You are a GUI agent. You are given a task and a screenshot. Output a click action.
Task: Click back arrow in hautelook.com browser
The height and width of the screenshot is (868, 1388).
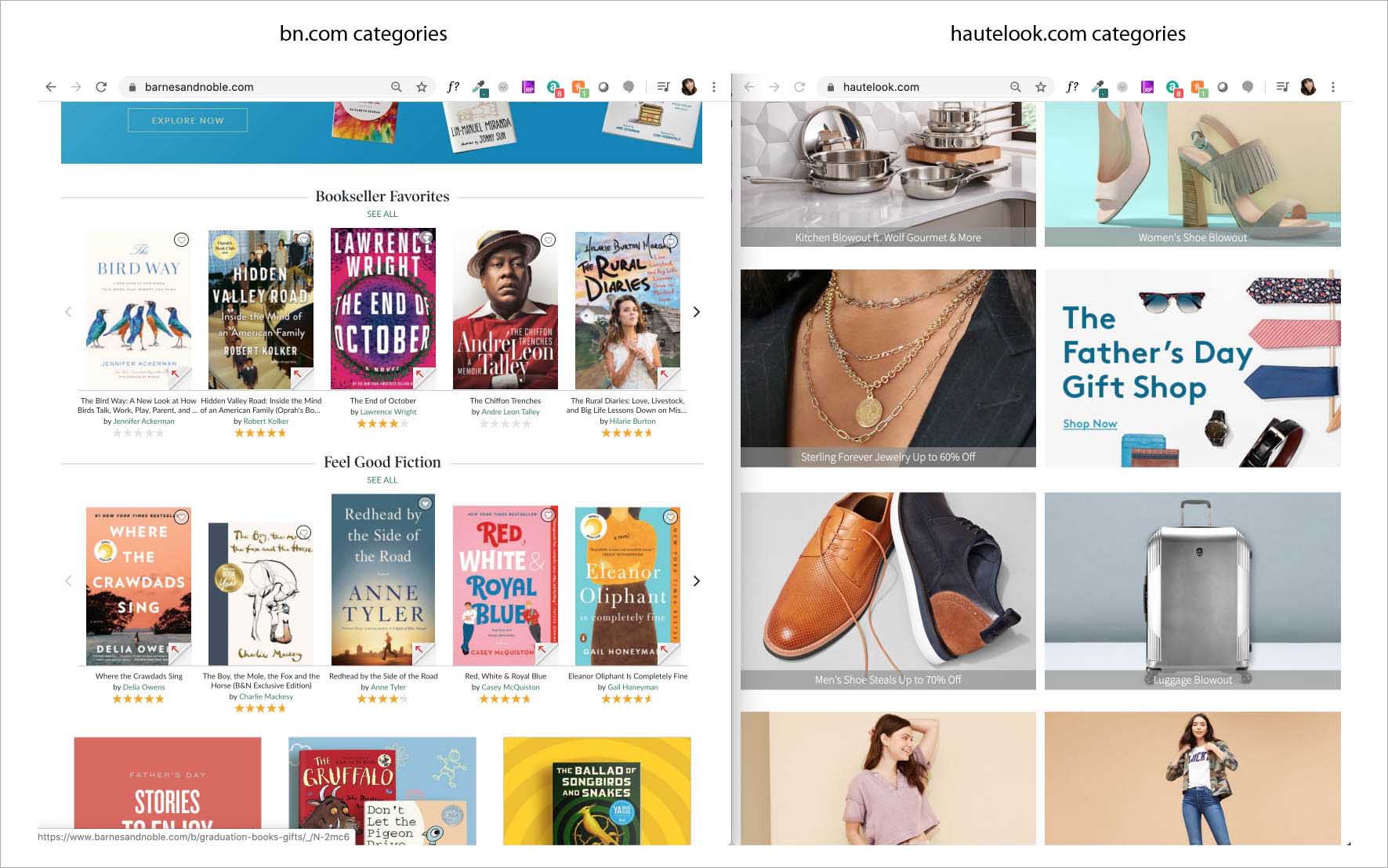[x=749, y=87]
